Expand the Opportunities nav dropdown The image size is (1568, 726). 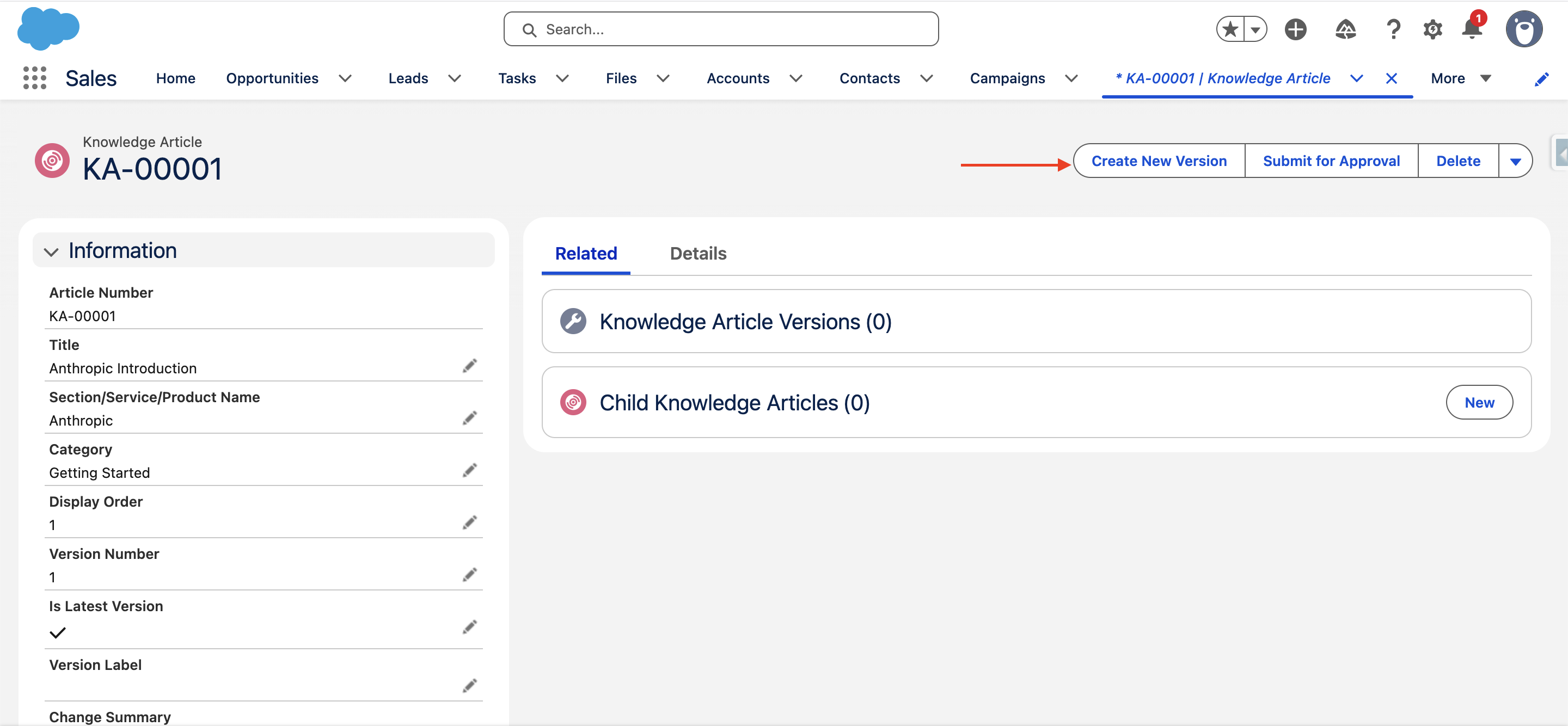coord(345,78)
